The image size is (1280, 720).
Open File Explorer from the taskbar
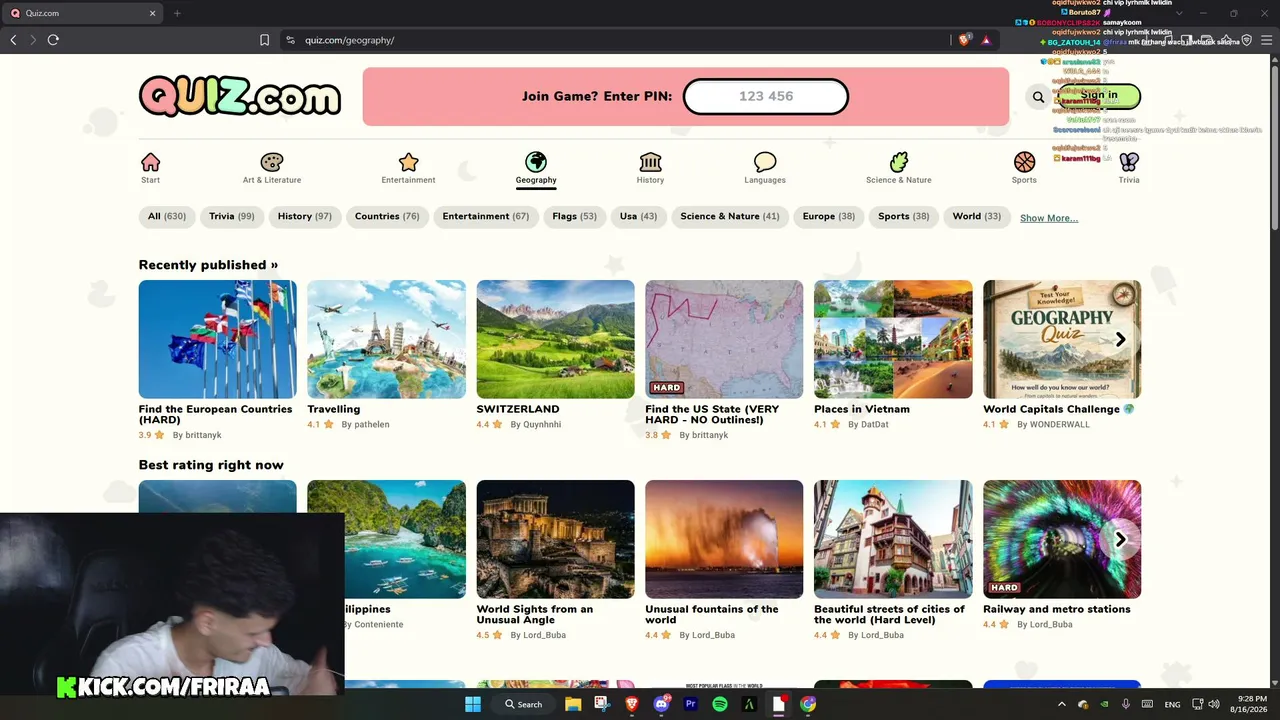(573, 704)
